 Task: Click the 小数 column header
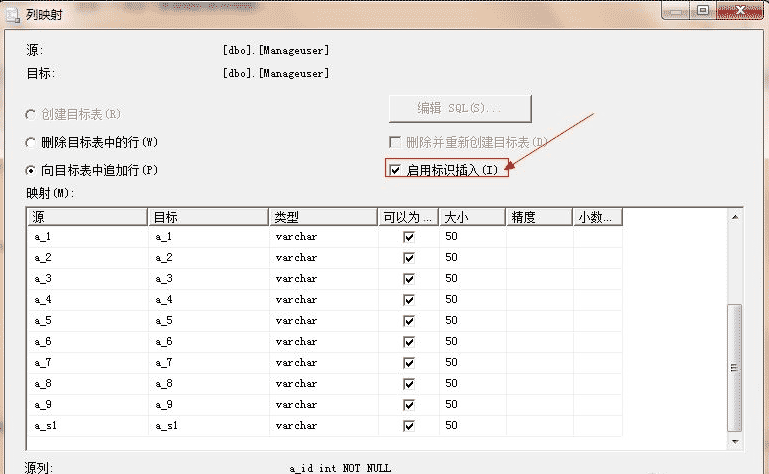598,217
